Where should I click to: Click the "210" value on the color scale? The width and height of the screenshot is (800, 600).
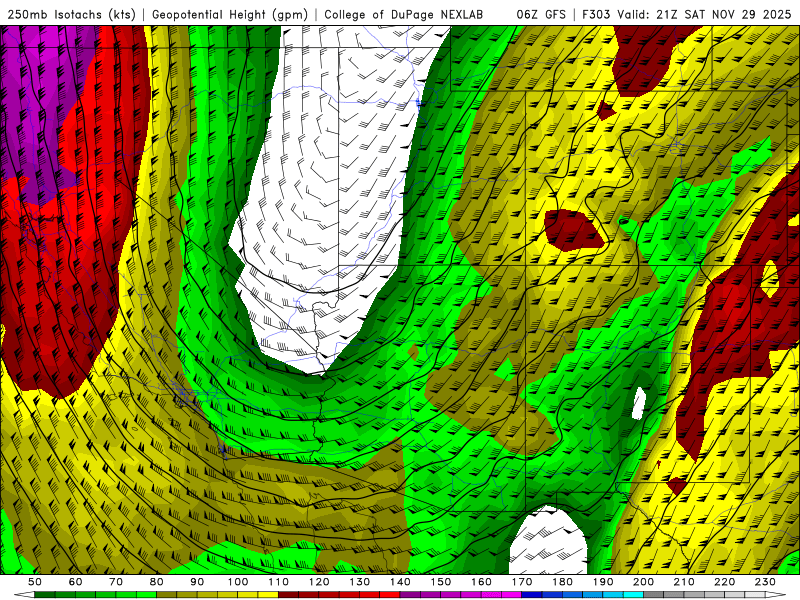pyautogui.click(x=684, y=582)
